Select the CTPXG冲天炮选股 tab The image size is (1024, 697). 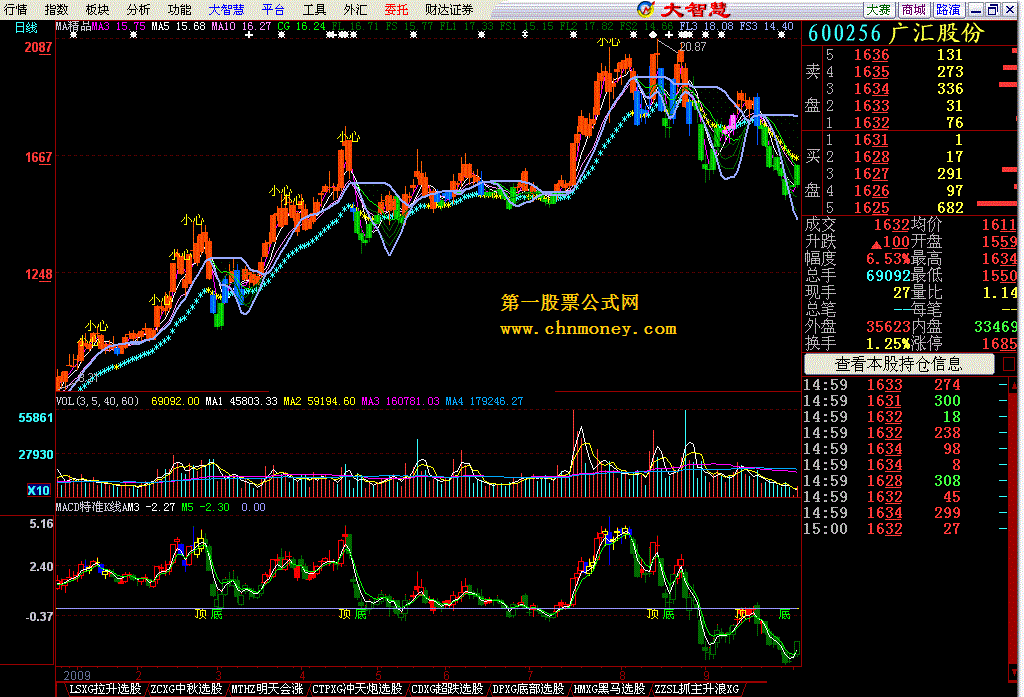[x=357, y=689]
